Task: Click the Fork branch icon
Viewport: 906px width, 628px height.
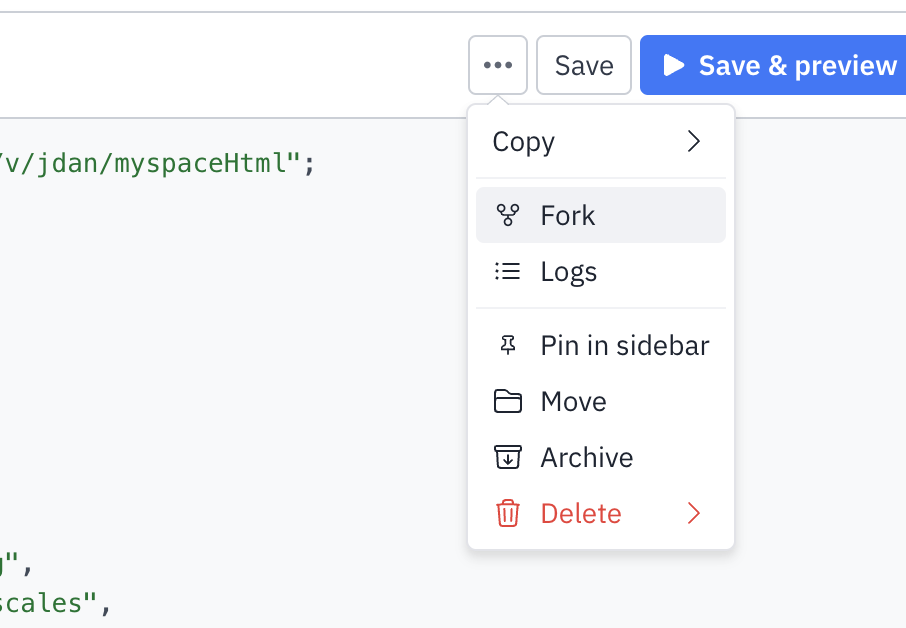Action: [x=508, y=215]
